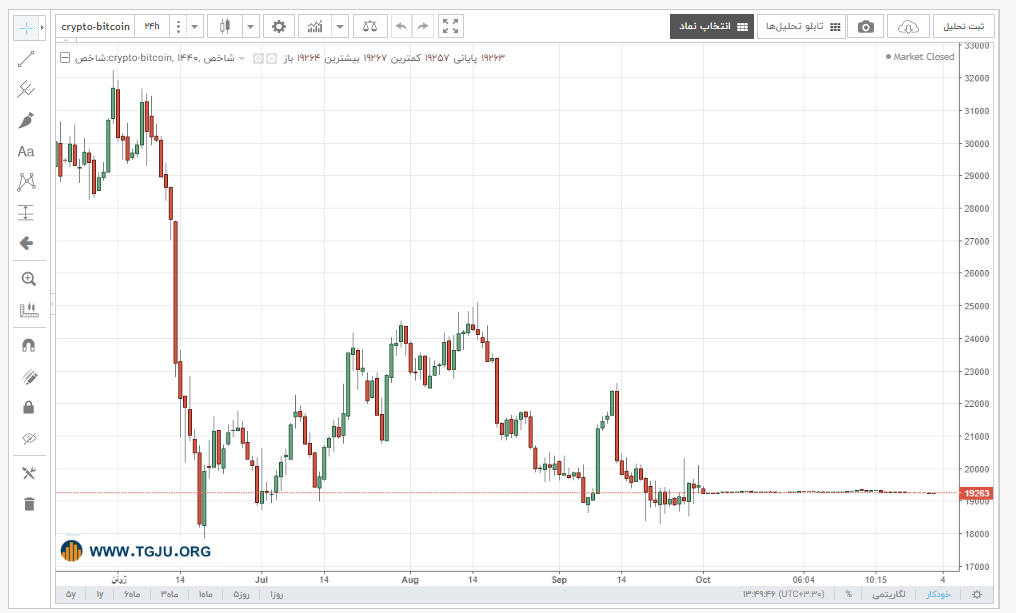Select the trend line drawing tool
The width and height of the screenshot is (1016, 613).
click(x=26, y=59)
